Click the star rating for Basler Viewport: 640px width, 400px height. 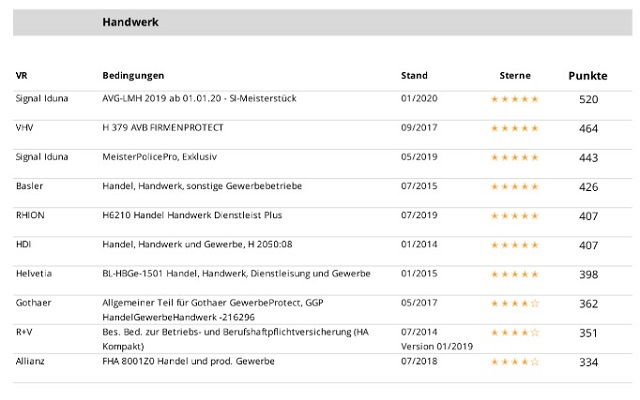pyautogui.click(x=514, y=187)
